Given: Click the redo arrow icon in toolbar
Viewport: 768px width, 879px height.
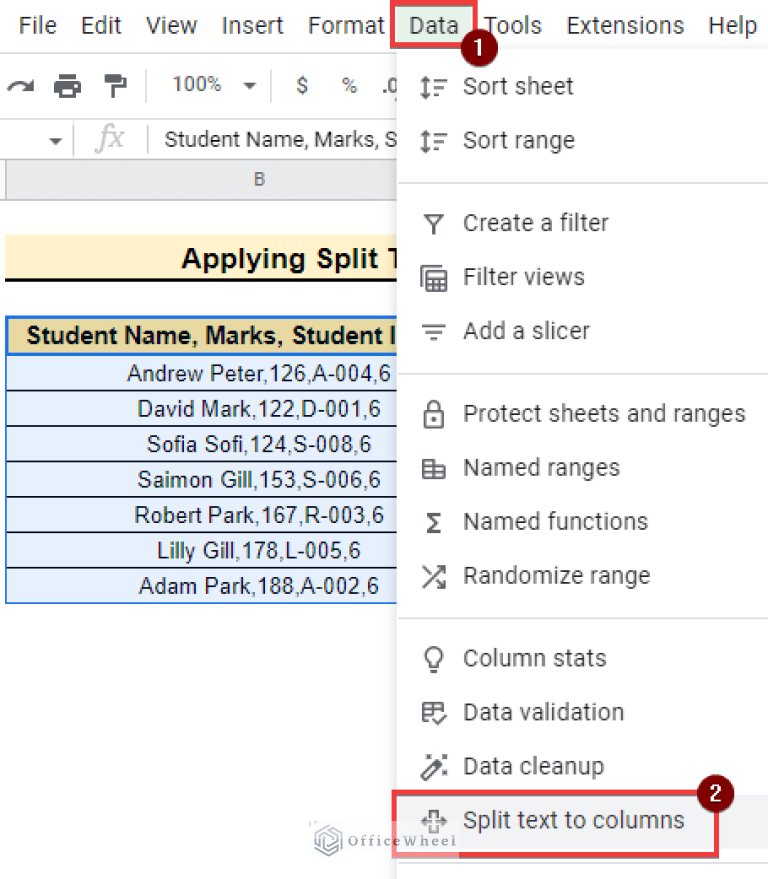Looking at the screenshot, I should click(x=20, y=86).
